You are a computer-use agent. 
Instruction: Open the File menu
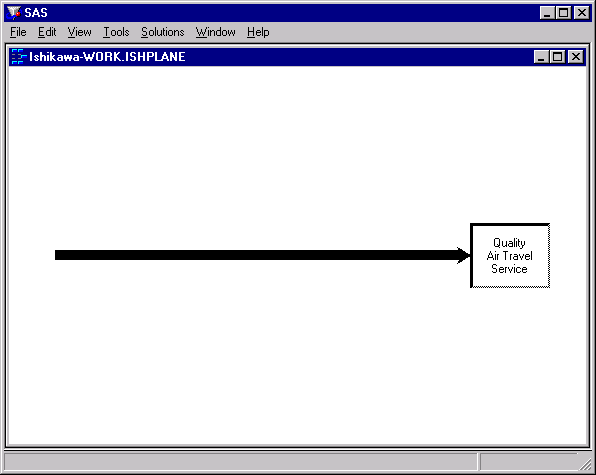point(18,32)
